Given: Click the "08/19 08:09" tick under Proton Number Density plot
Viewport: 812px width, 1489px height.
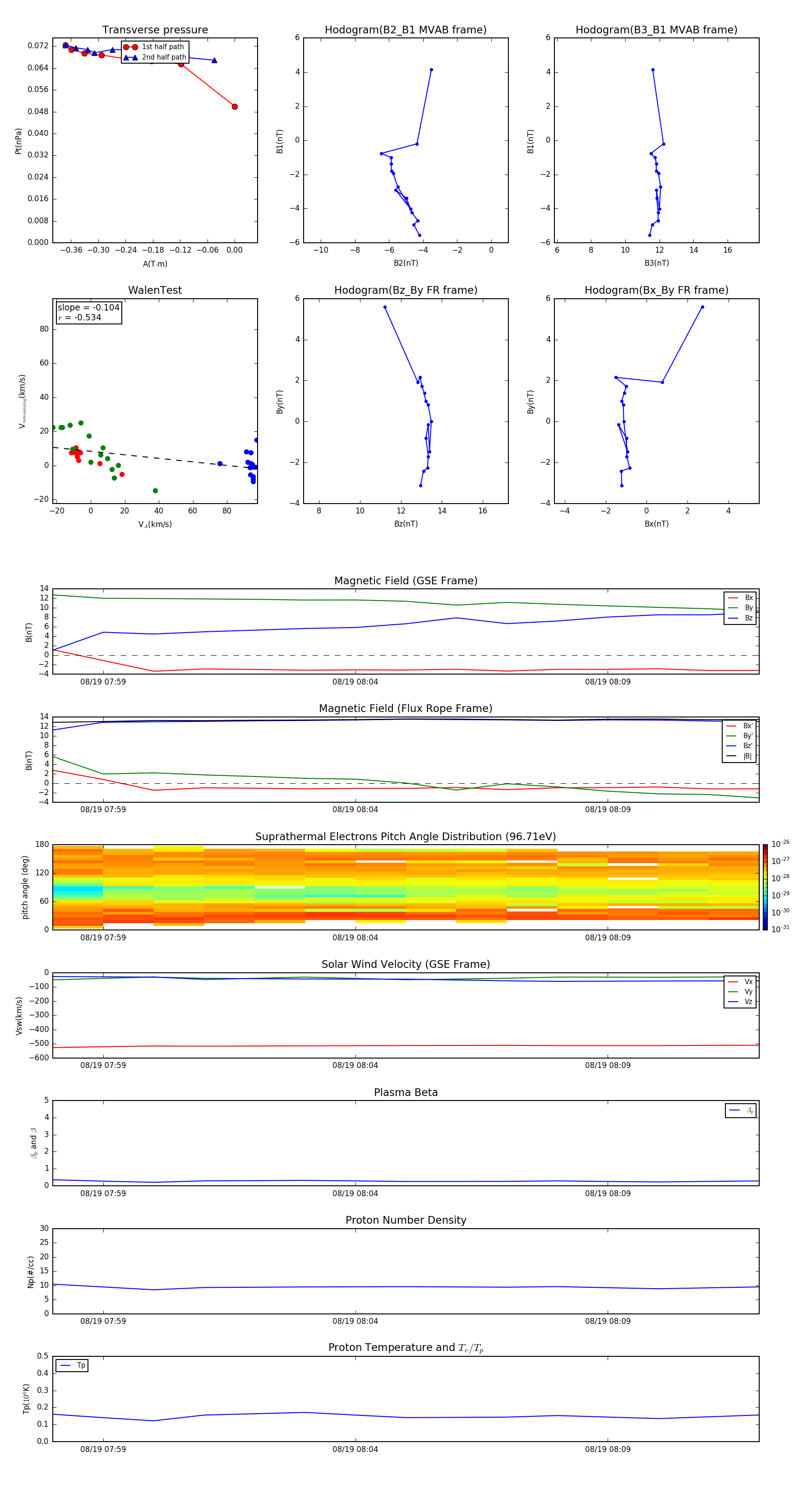Looking at the screenshot, I should (607, 1321).
